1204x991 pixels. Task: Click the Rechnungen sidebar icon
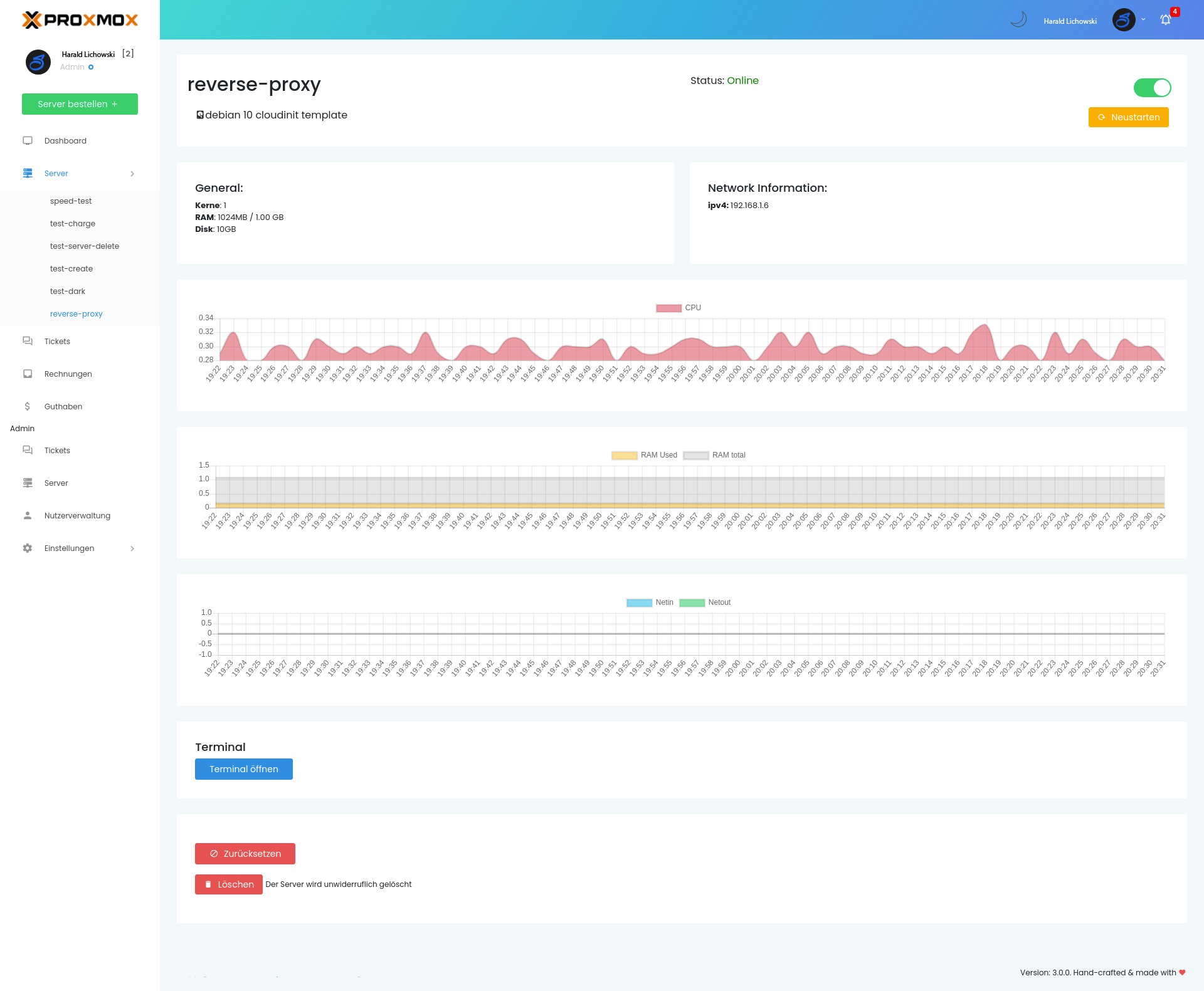coord(28,374)
